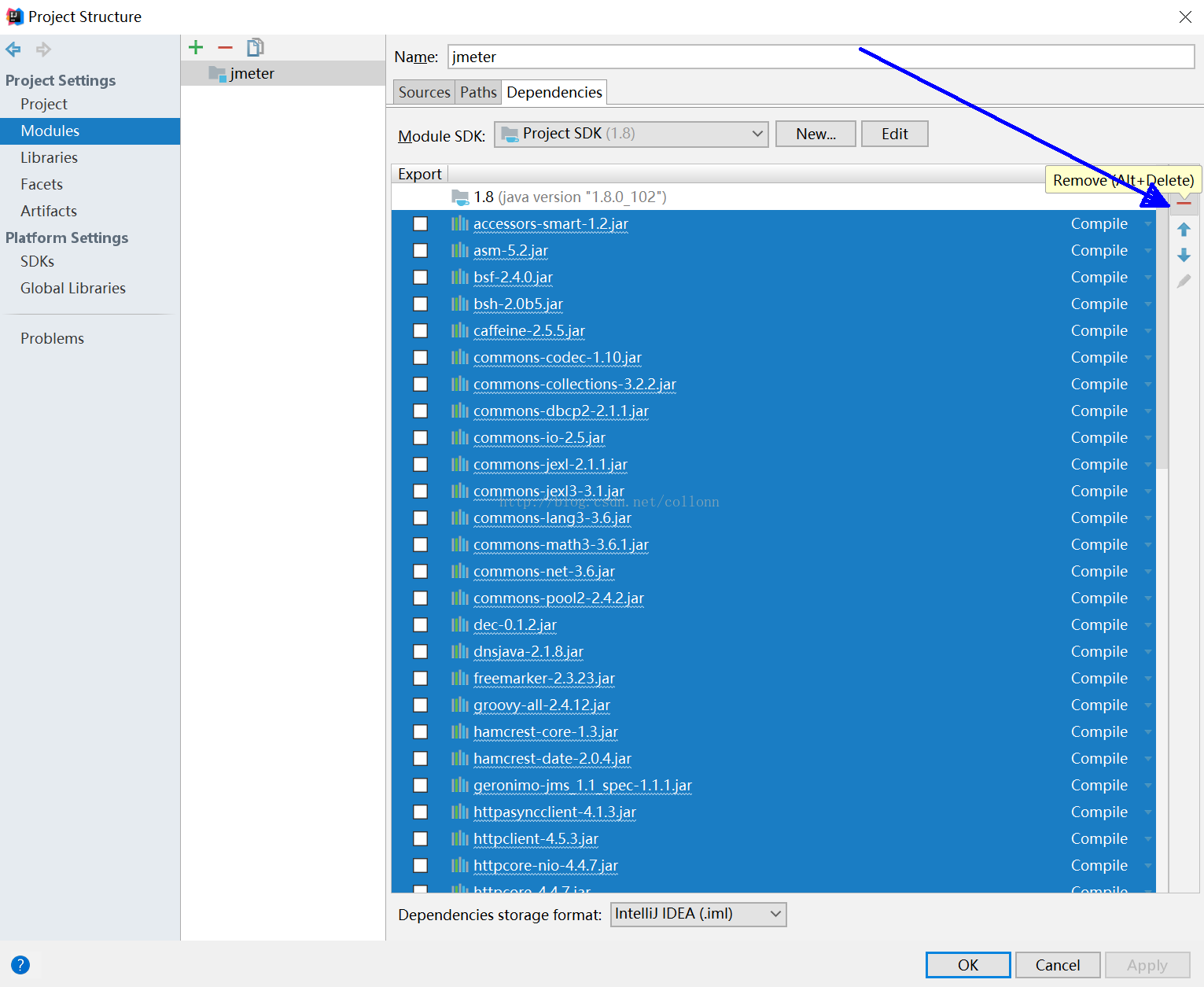Viewport: 1204px width, 987px height.
Task: Open help via the question mark icon
Action: pyautogui.click(x=20, y=965)
